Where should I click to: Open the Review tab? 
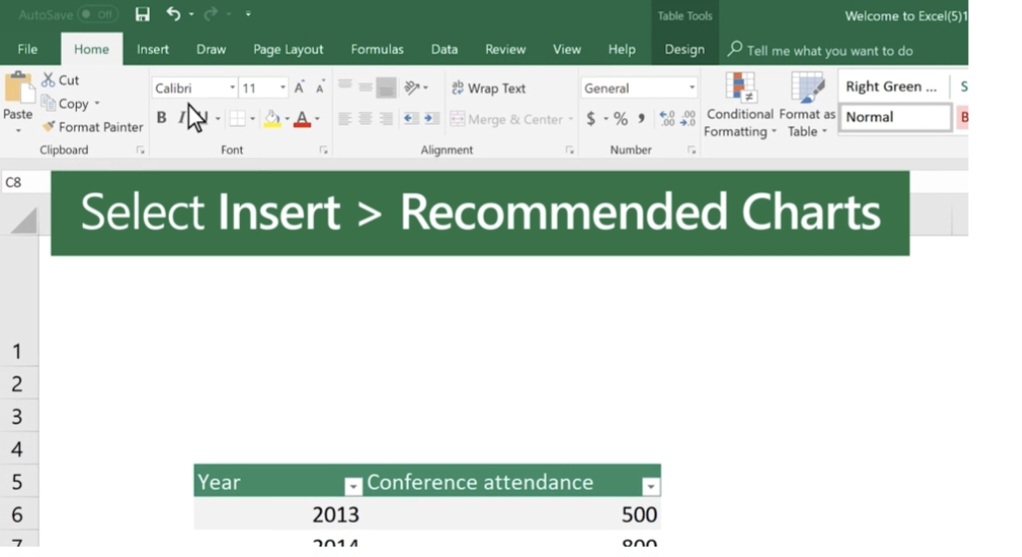[505, 50]
